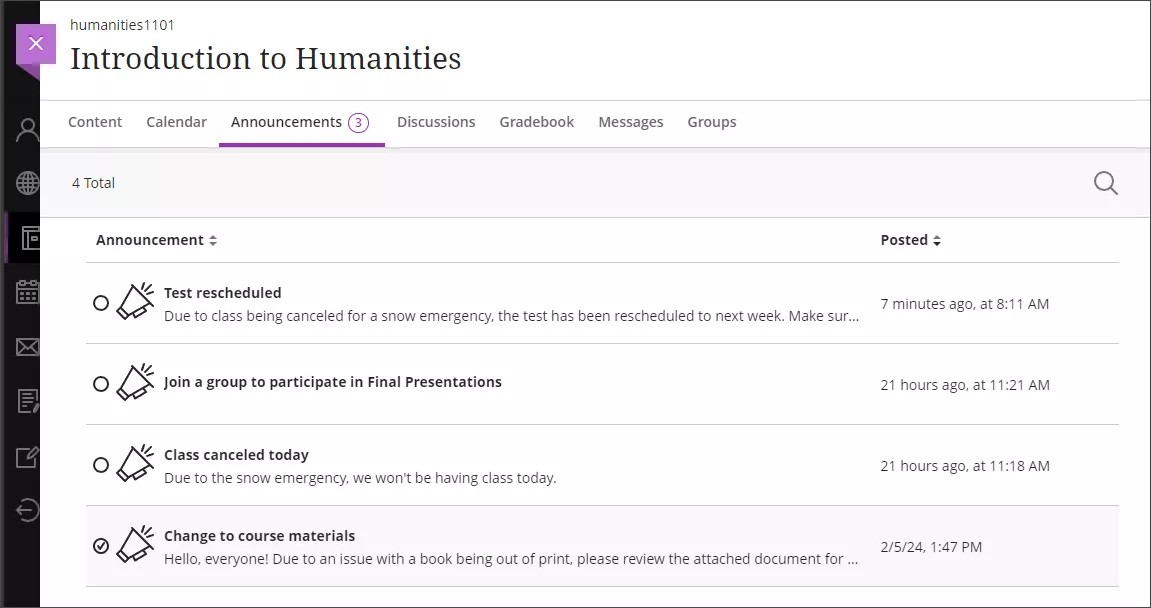Open Messages using the envelope icon

point(25,347)
